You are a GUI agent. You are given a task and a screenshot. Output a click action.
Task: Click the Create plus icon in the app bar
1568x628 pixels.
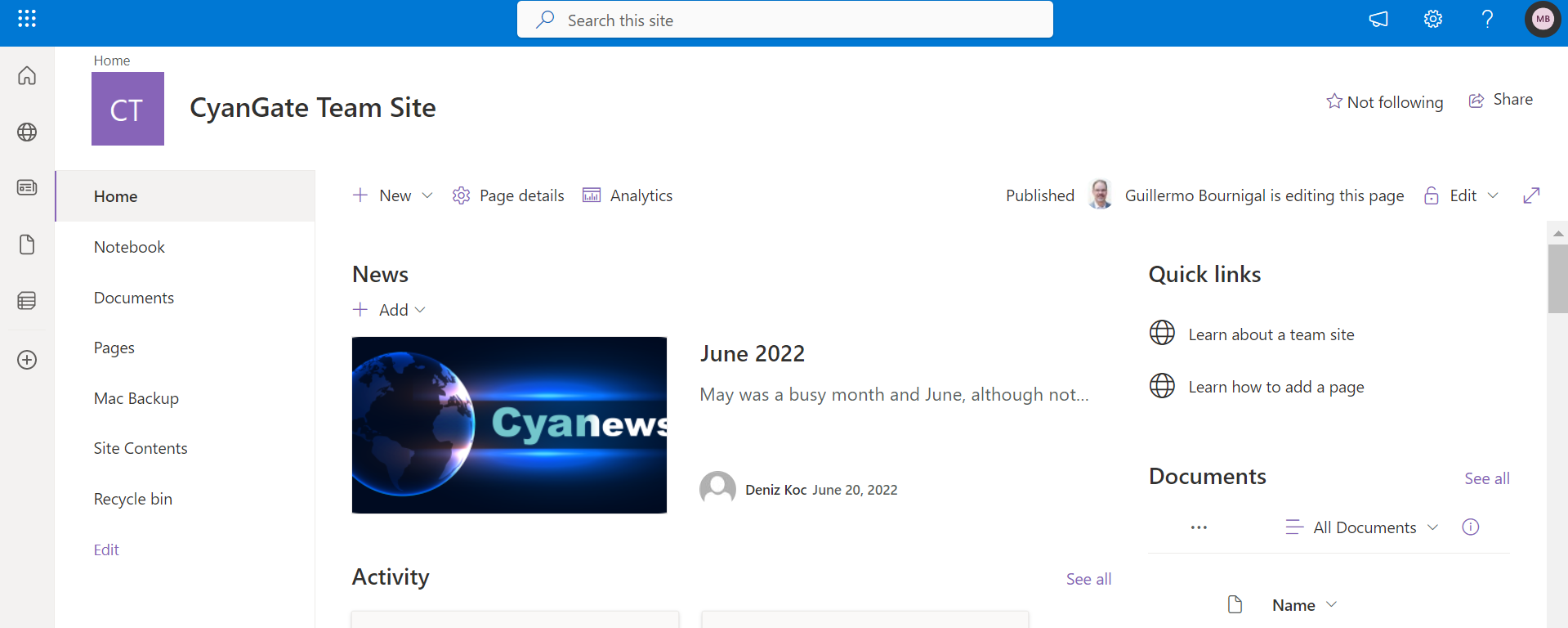click(x=27, y=360)
